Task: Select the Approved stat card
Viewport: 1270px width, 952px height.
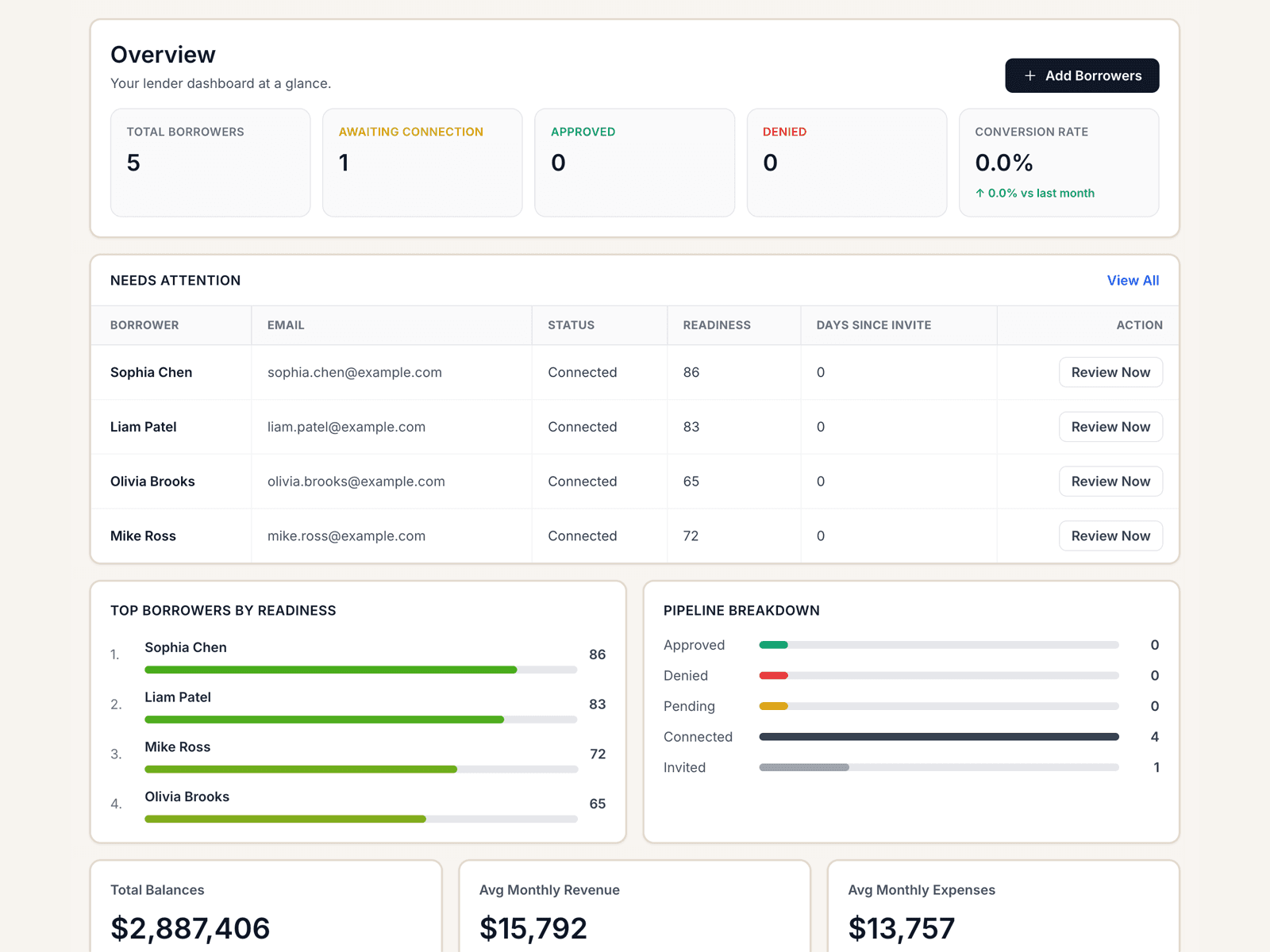Action: [634, 163]
